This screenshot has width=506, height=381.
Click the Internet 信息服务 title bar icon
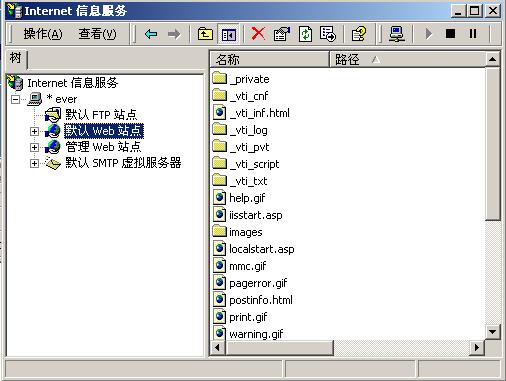[x=14, y=11]
